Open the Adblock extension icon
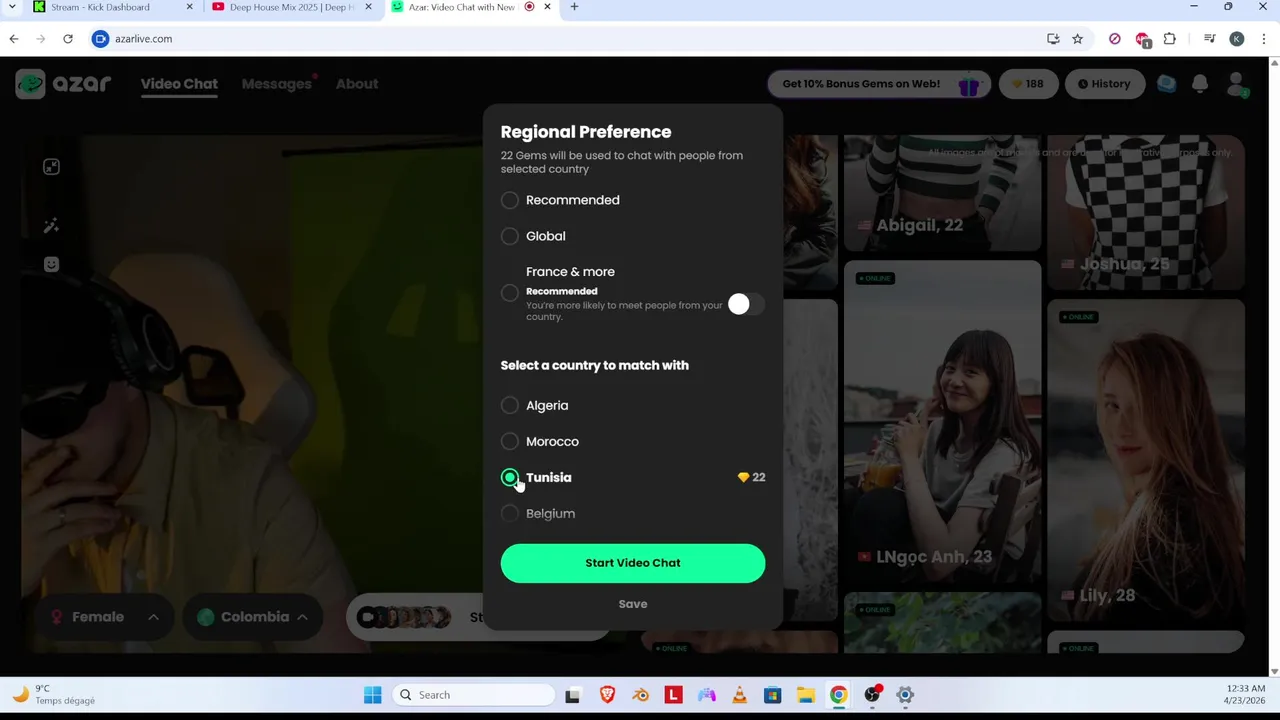The height and width of the screenshot is (720, 1280). [1143, 40]
